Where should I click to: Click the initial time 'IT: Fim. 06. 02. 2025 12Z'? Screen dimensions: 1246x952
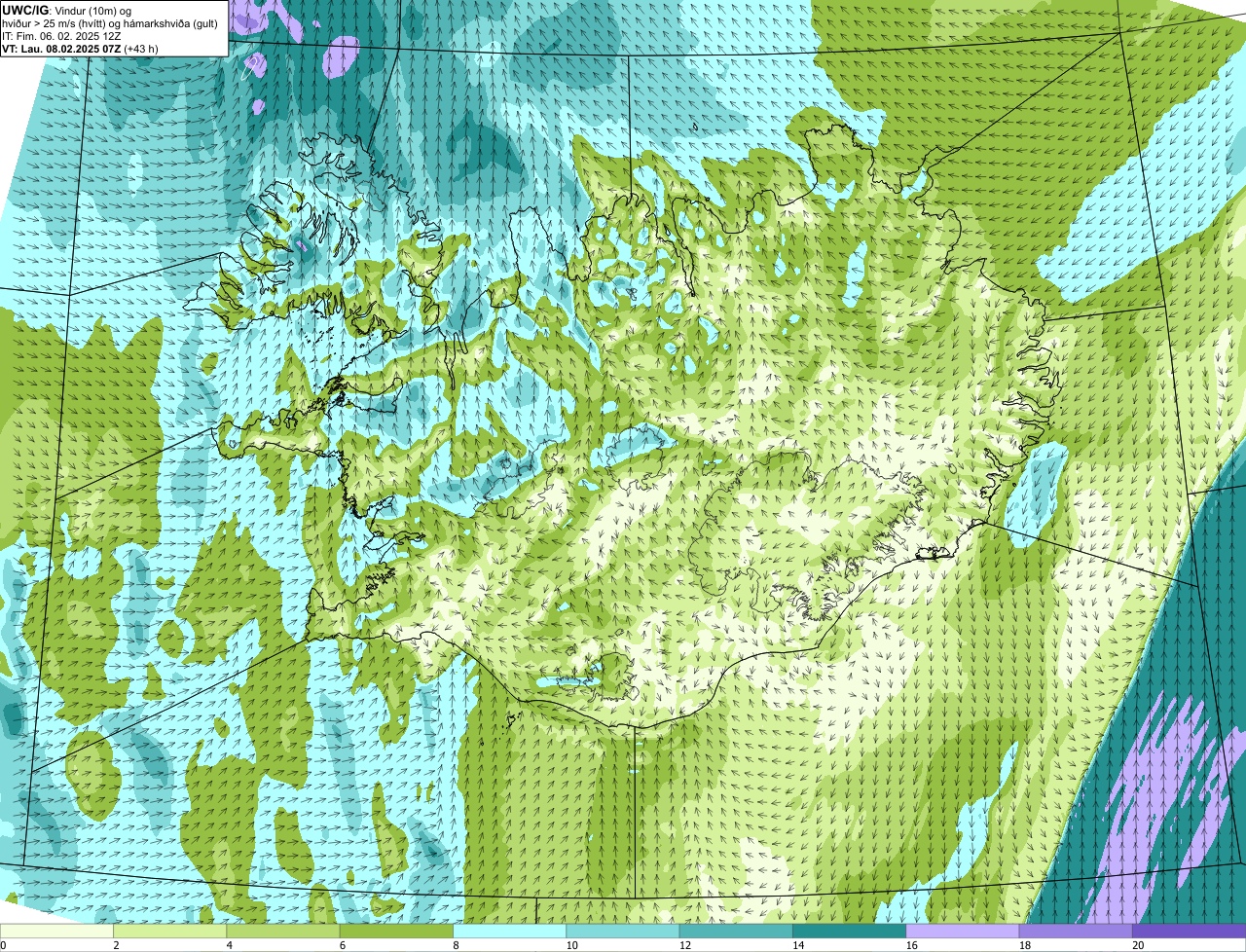(x=61, y=36)
